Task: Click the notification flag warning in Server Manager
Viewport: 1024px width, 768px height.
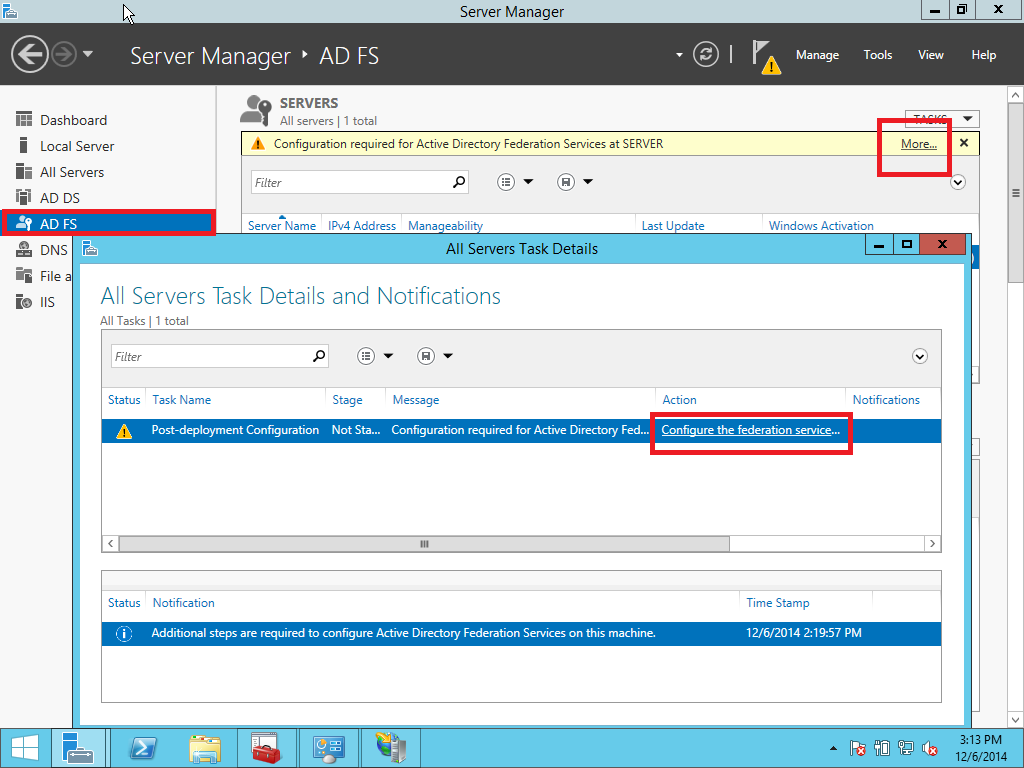Action: 764,54
